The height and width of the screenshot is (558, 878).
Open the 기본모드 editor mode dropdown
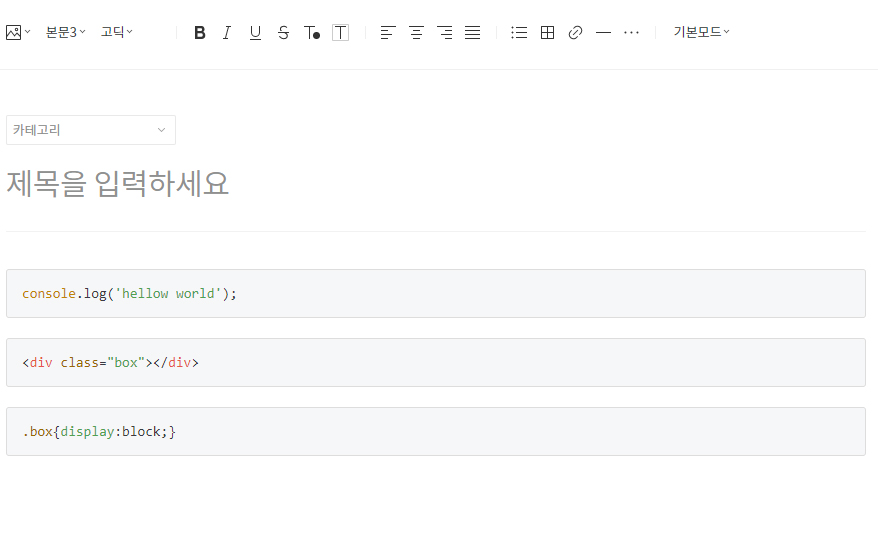[701, 32]
